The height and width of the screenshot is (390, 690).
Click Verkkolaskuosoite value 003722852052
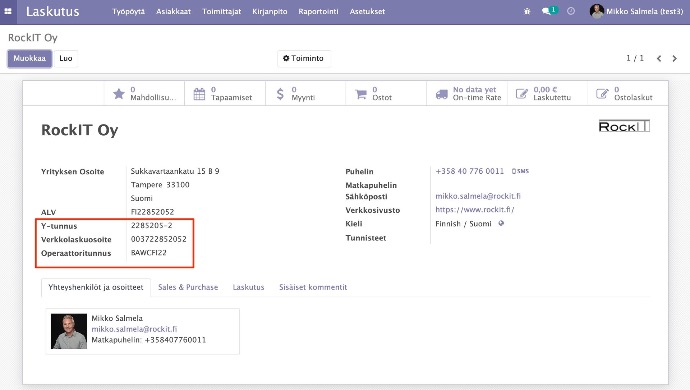[x=158, y=239]
